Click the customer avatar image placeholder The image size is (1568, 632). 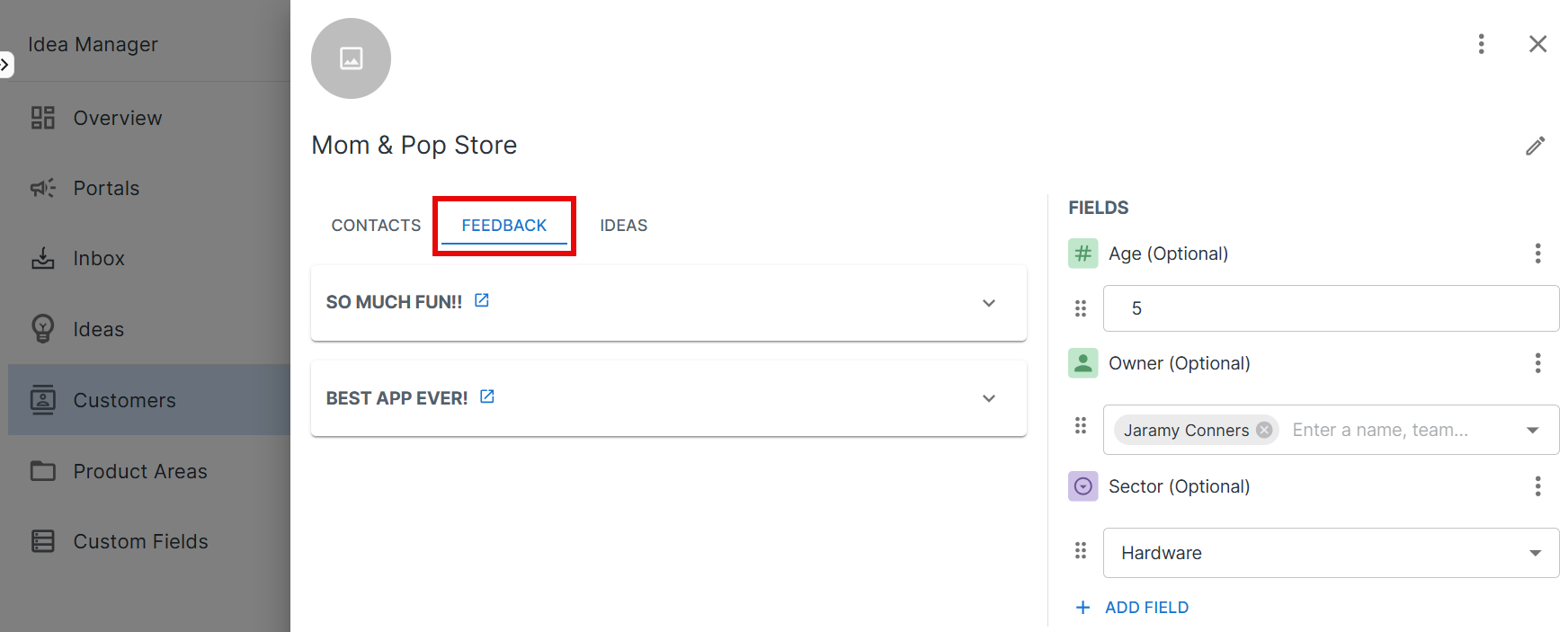coord(351,58)
